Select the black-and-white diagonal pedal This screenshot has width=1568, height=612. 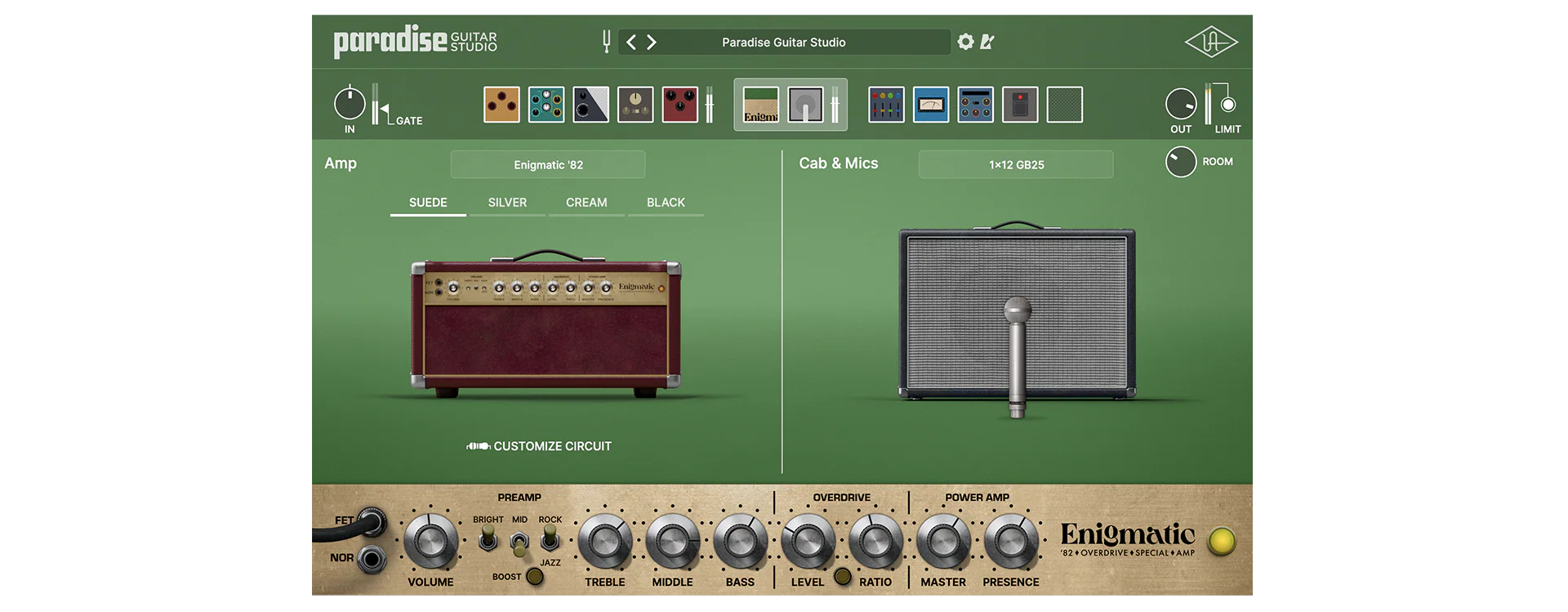coord(590,105)
